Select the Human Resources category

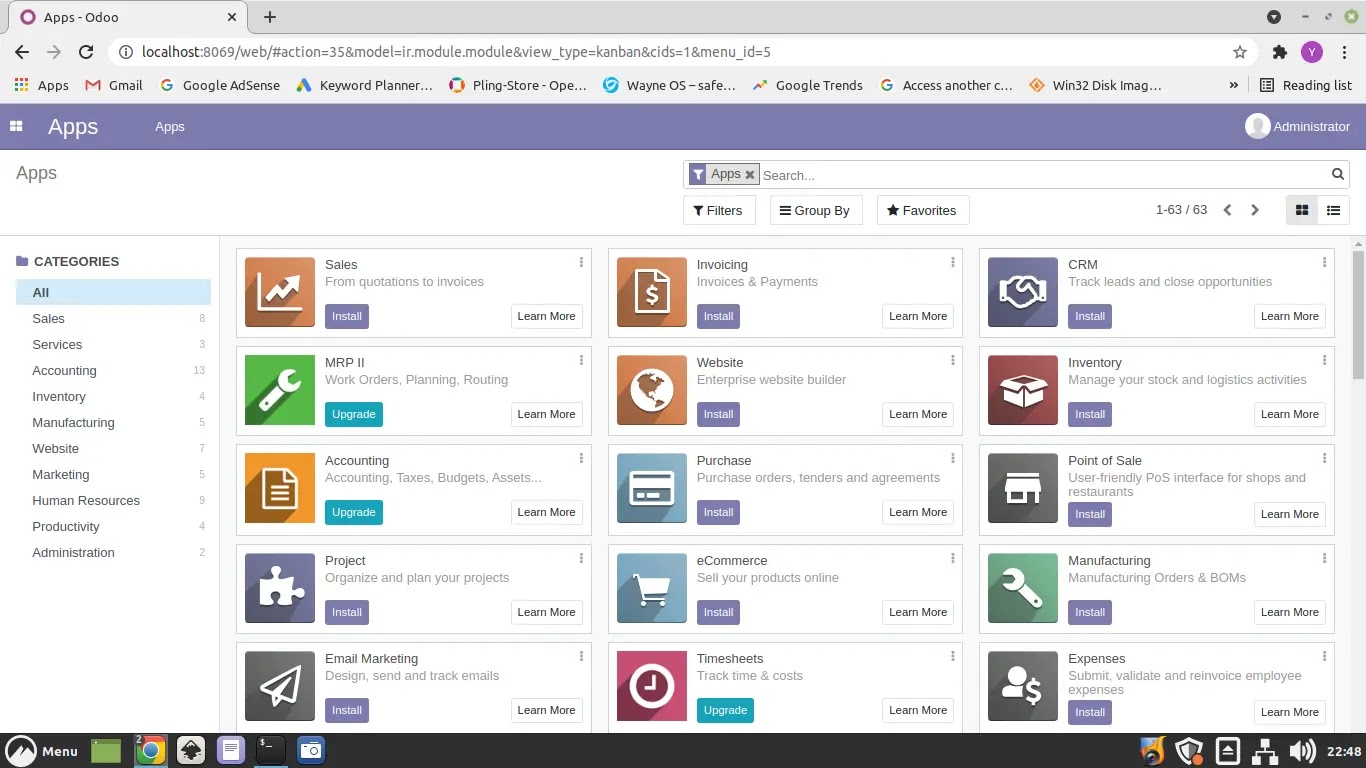(113, 500)
